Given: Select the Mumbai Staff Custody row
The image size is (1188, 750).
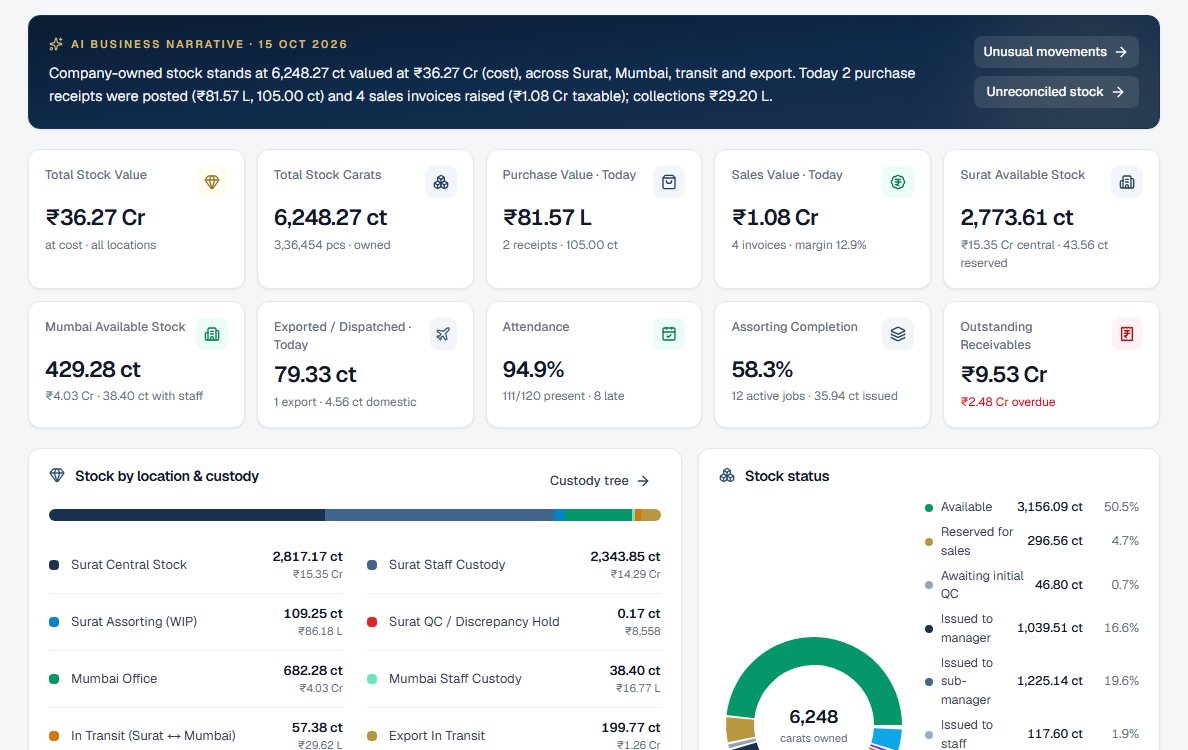Looking at the screenshot, I should point(514,679).
